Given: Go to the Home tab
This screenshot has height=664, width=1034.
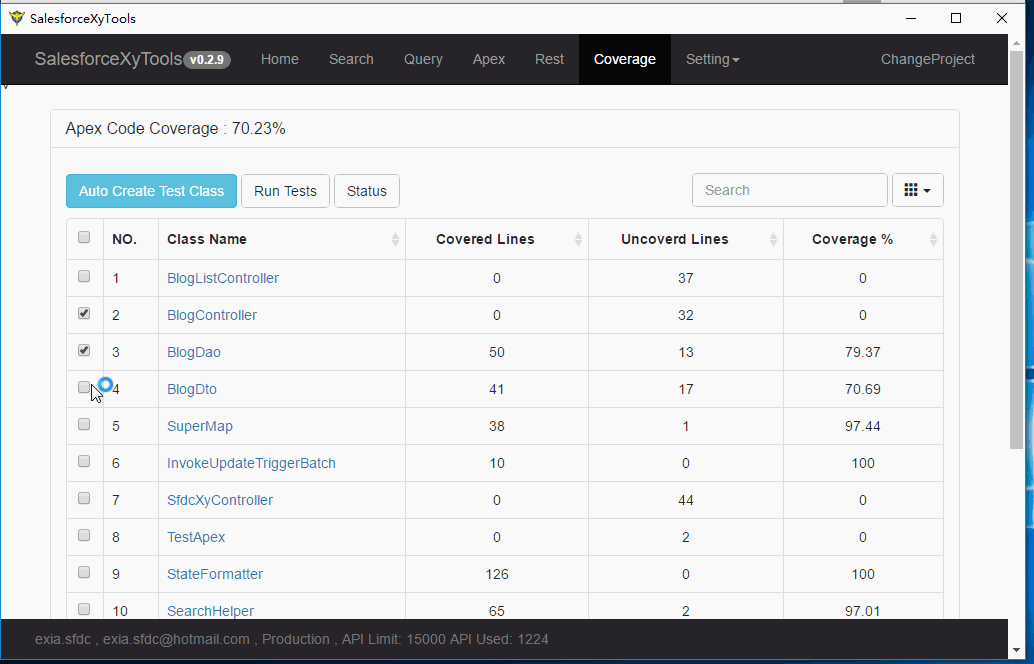Looking at the screenshot, I should click(x=280, y=59).
